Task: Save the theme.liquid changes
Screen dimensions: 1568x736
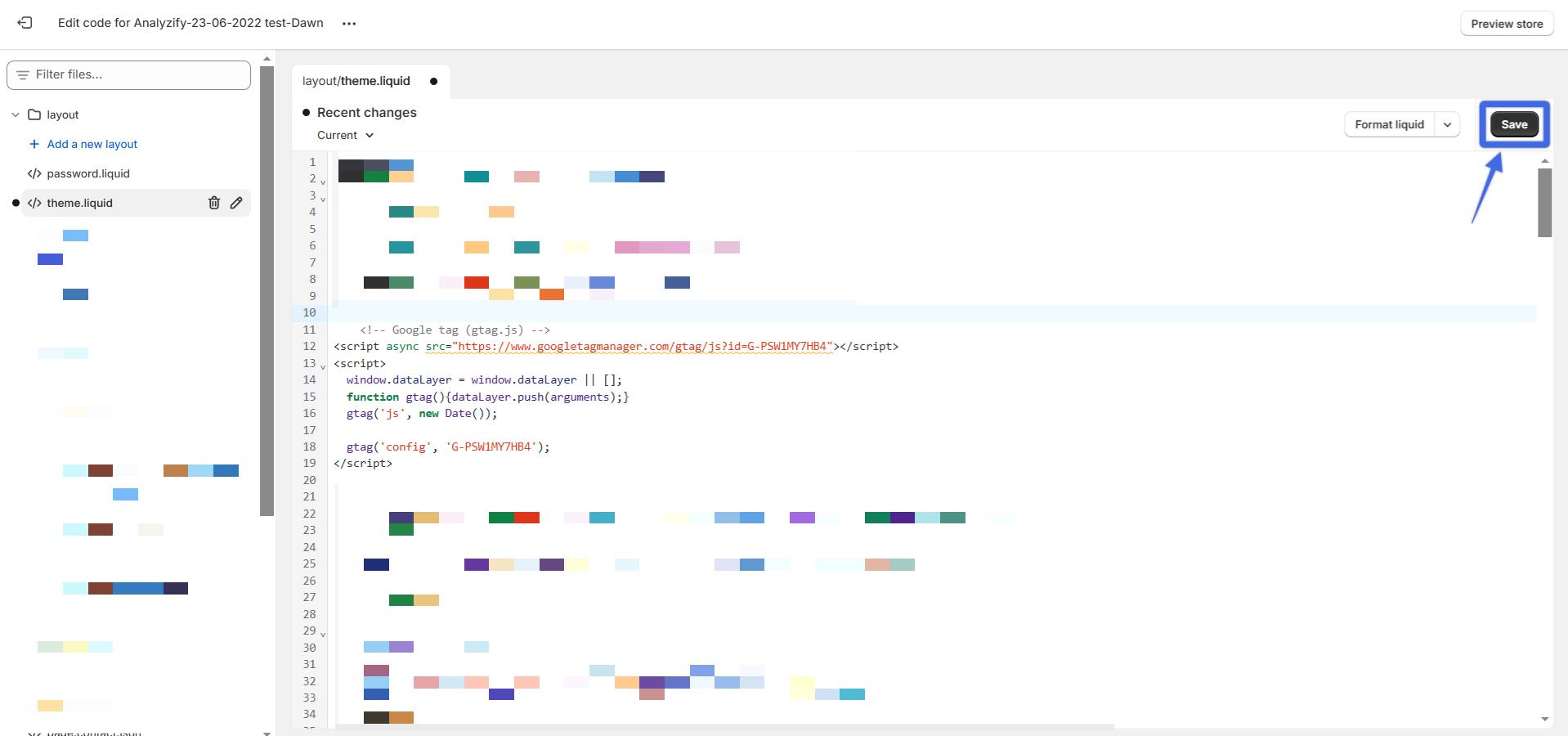Action: click(1514, 124)
